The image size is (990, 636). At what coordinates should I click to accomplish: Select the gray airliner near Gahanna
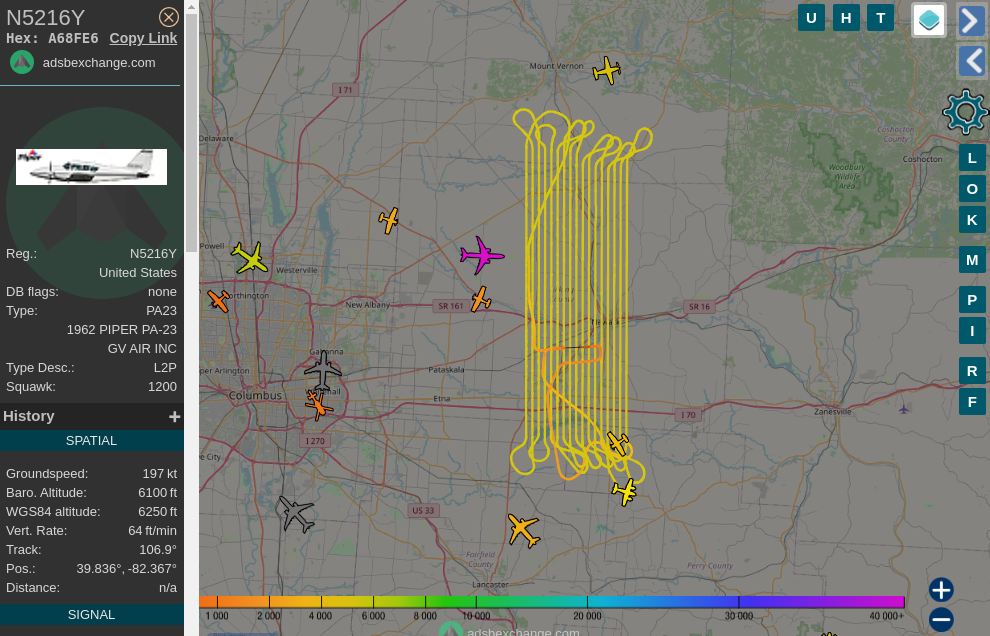[323, 371]
